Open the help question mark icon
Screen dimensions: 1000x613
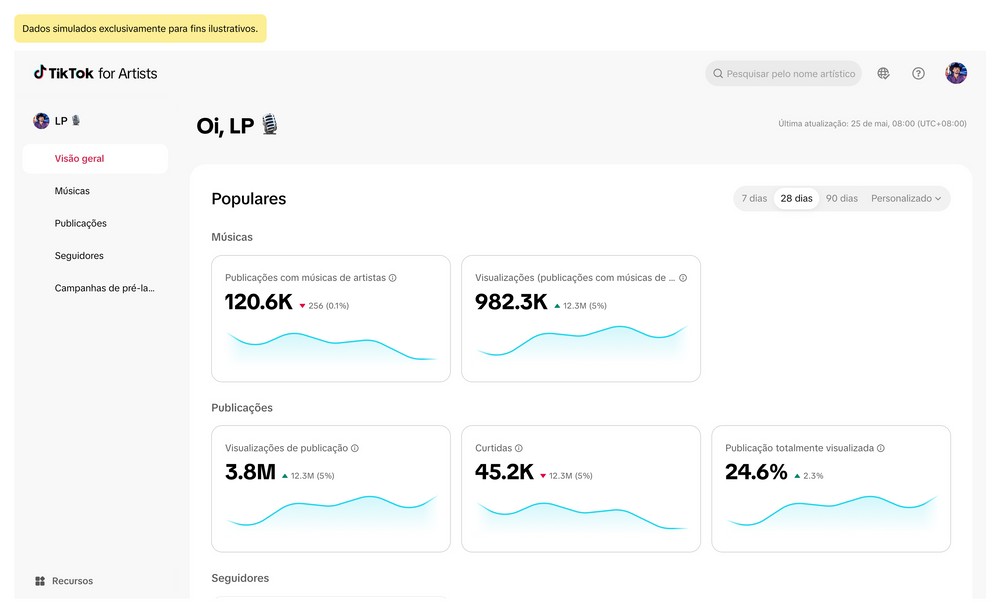click(x=918, y=73)
